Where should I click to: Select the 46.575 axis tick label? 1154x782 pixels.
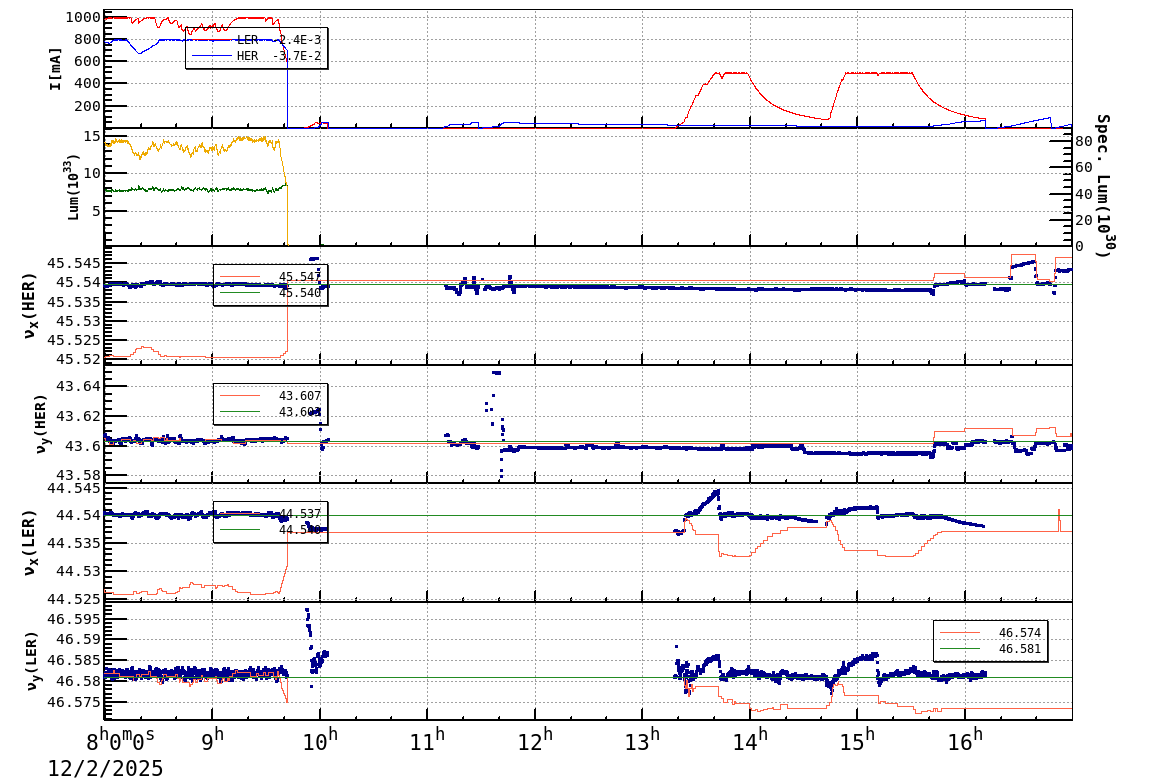point(74,703)
